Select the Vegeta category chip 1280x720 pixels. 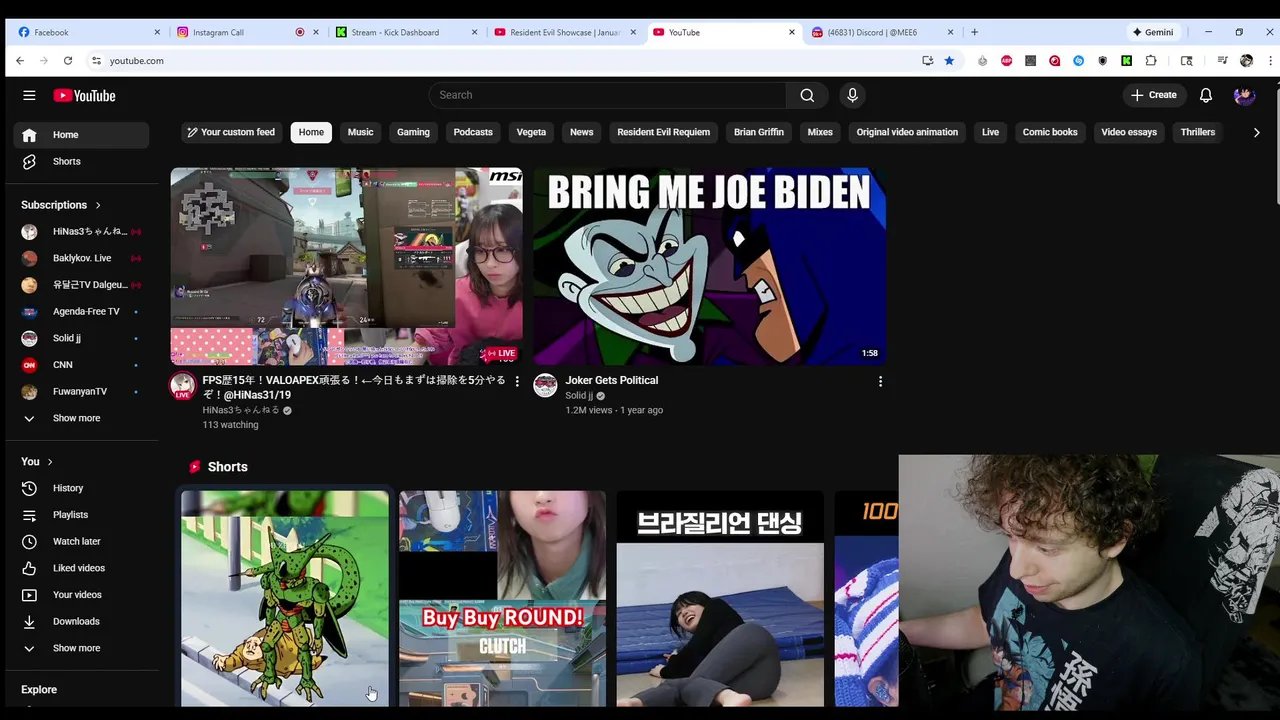531,132
